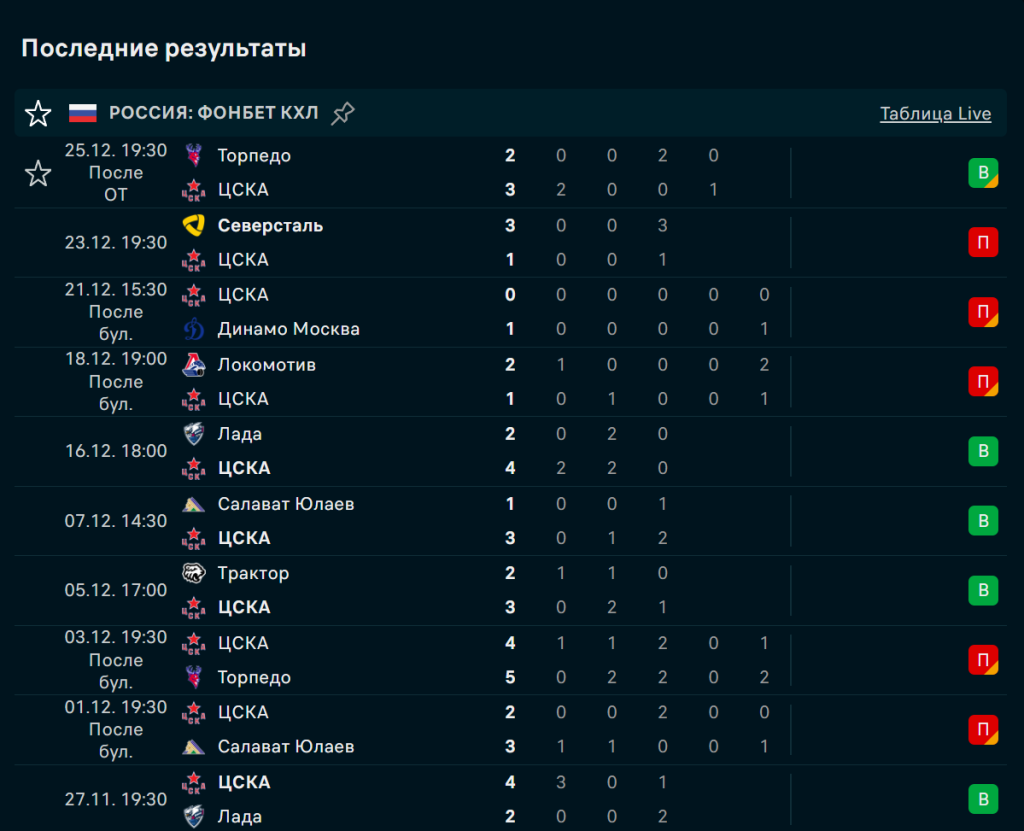Click Салават Юлаев logo in 07.12 match
The width and height of the screenshot is (1024, 831).
point(194,505)
